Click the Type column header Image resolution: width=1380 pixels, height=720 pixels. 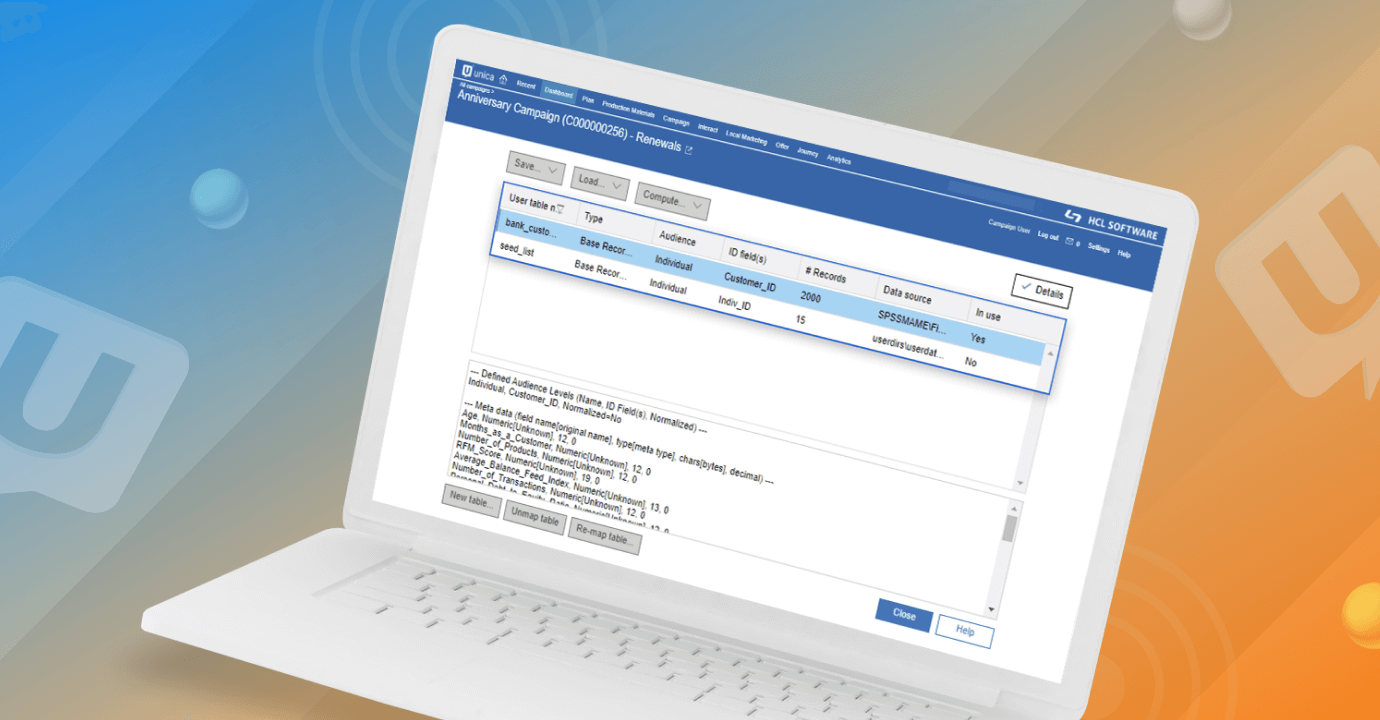click(x=594, y=217)
